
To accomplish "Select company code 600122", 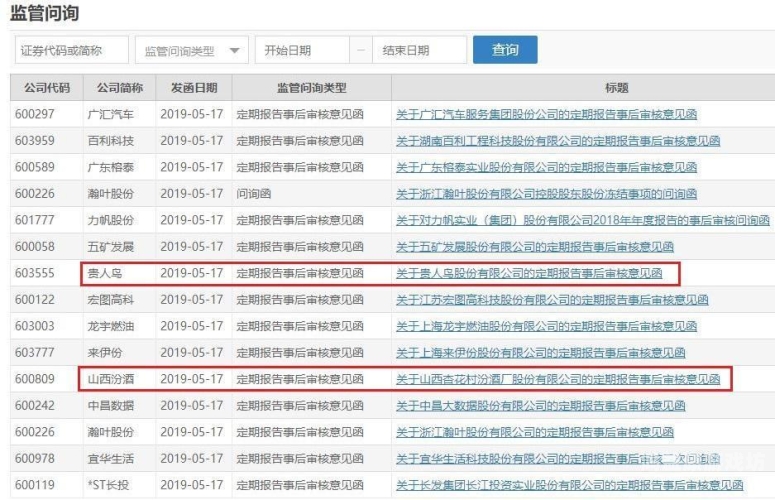I will tap(35, 299).
